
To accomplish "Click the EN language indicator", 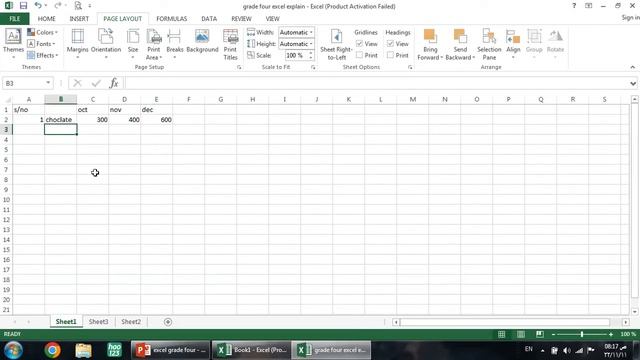I will pyautogui.click(x=529, y=349).
